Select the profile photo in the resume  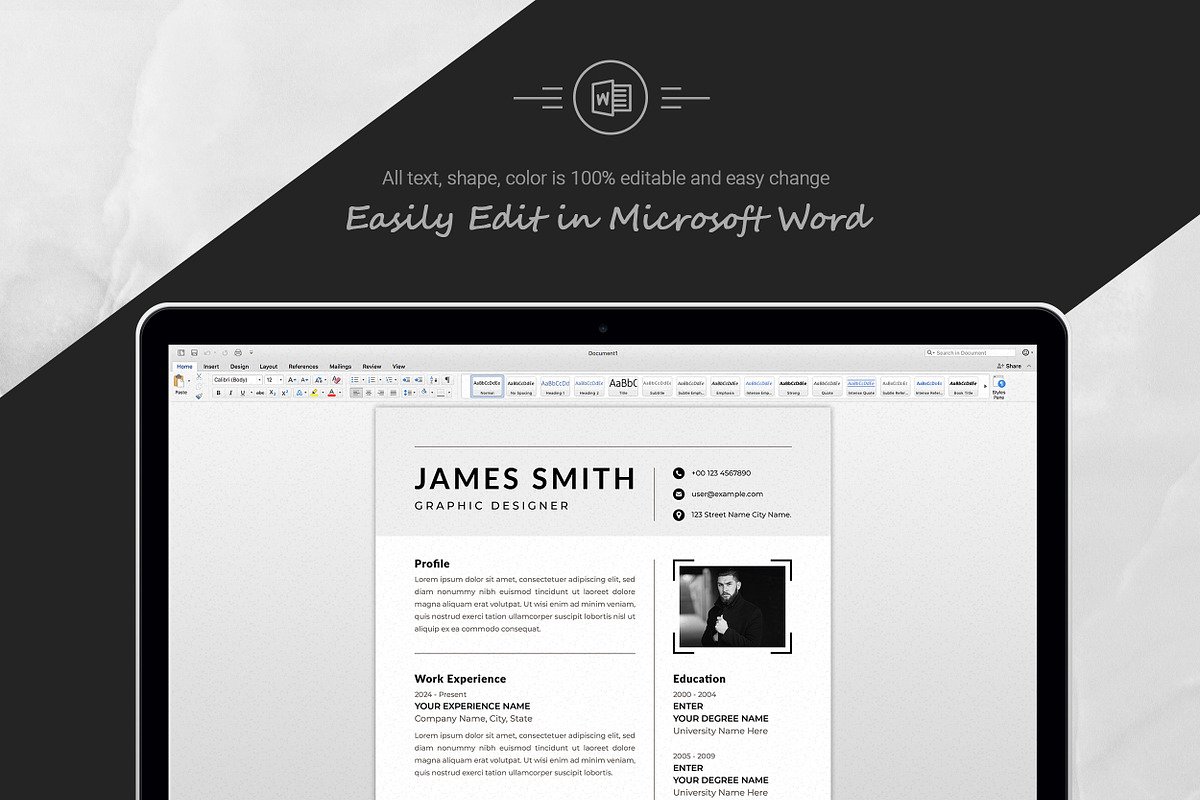732,607
